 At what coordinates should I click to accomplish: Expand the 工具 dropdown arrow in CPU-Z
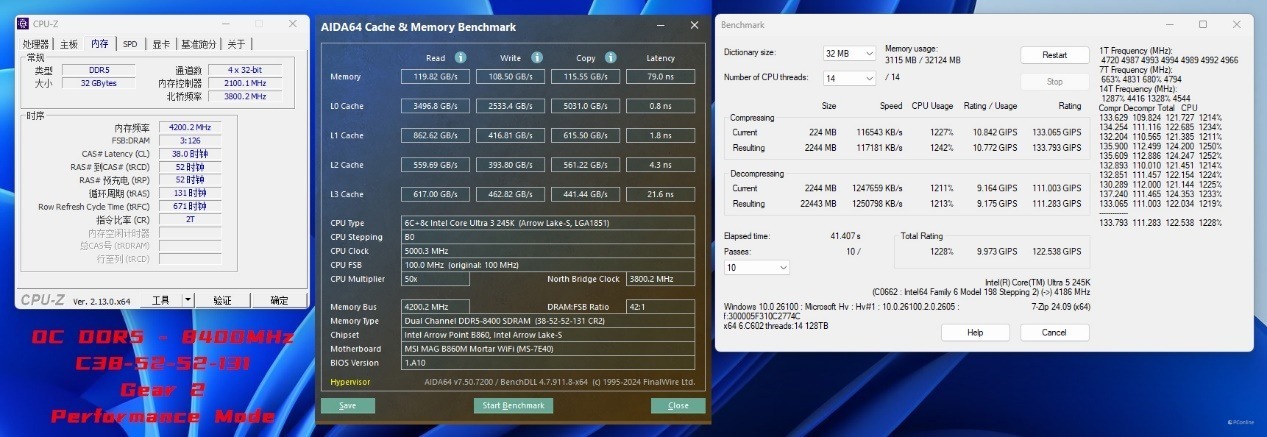coord(188,300)
